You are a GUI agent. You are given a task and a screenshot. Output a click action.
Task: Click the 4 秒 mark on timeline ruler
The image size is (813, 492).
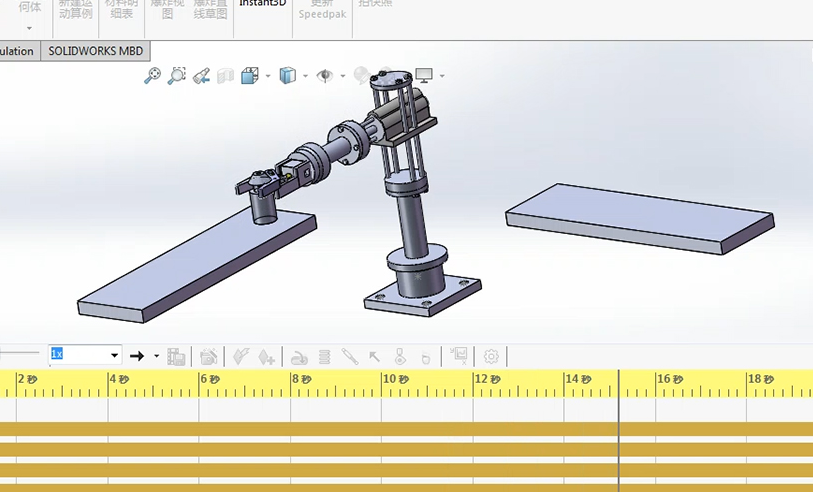click(119, 379)
